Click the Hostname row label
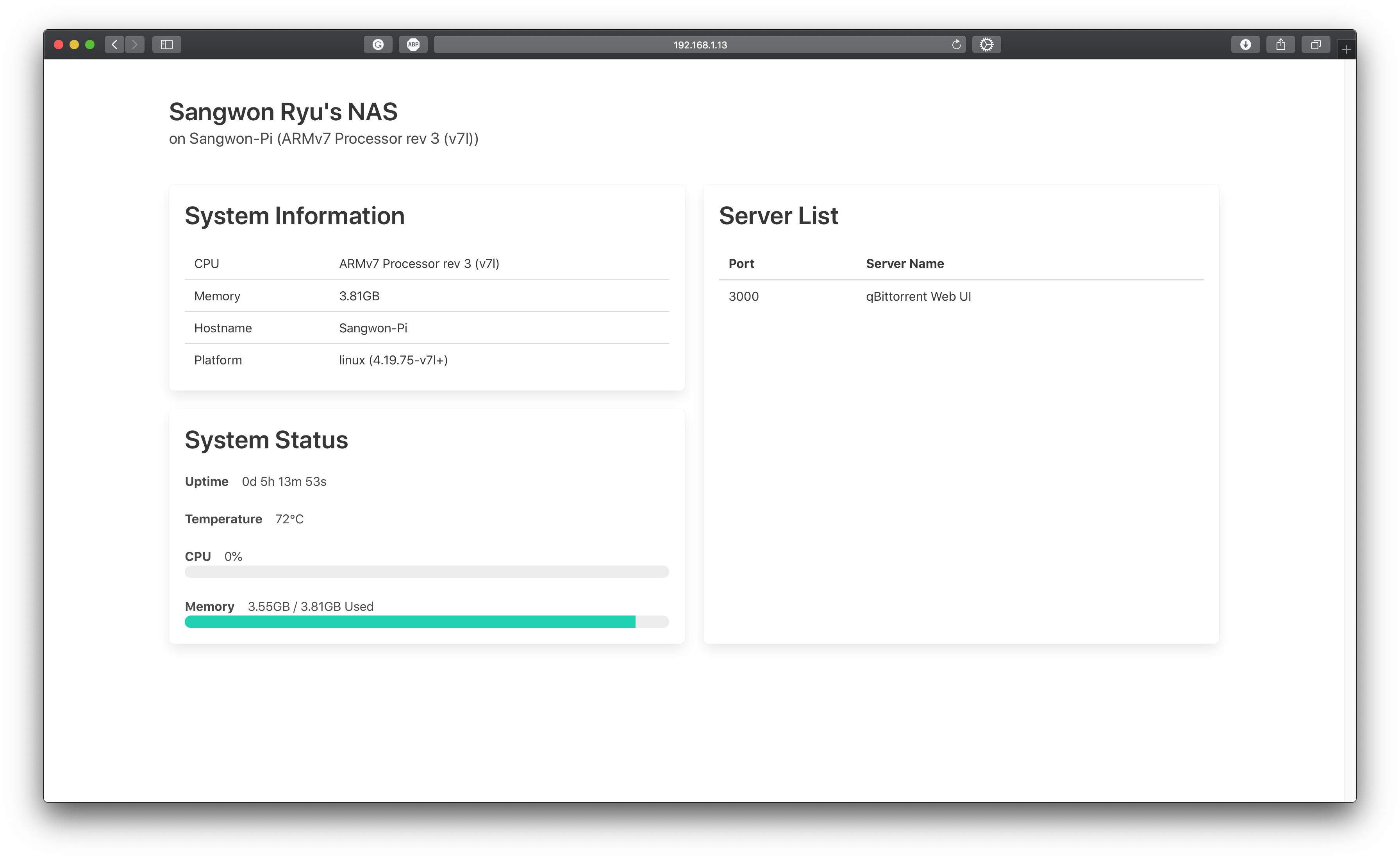The width and height of the screenshot is (1400, 860). (x=222, y=328)
